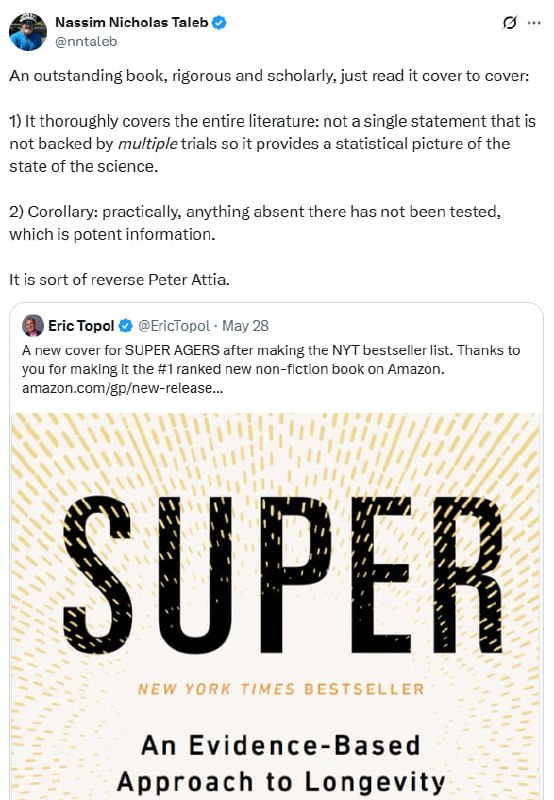Click the quoted tweet text about SUPER AGERS
This screenshot has height=800, width=554.
(271, 360)
